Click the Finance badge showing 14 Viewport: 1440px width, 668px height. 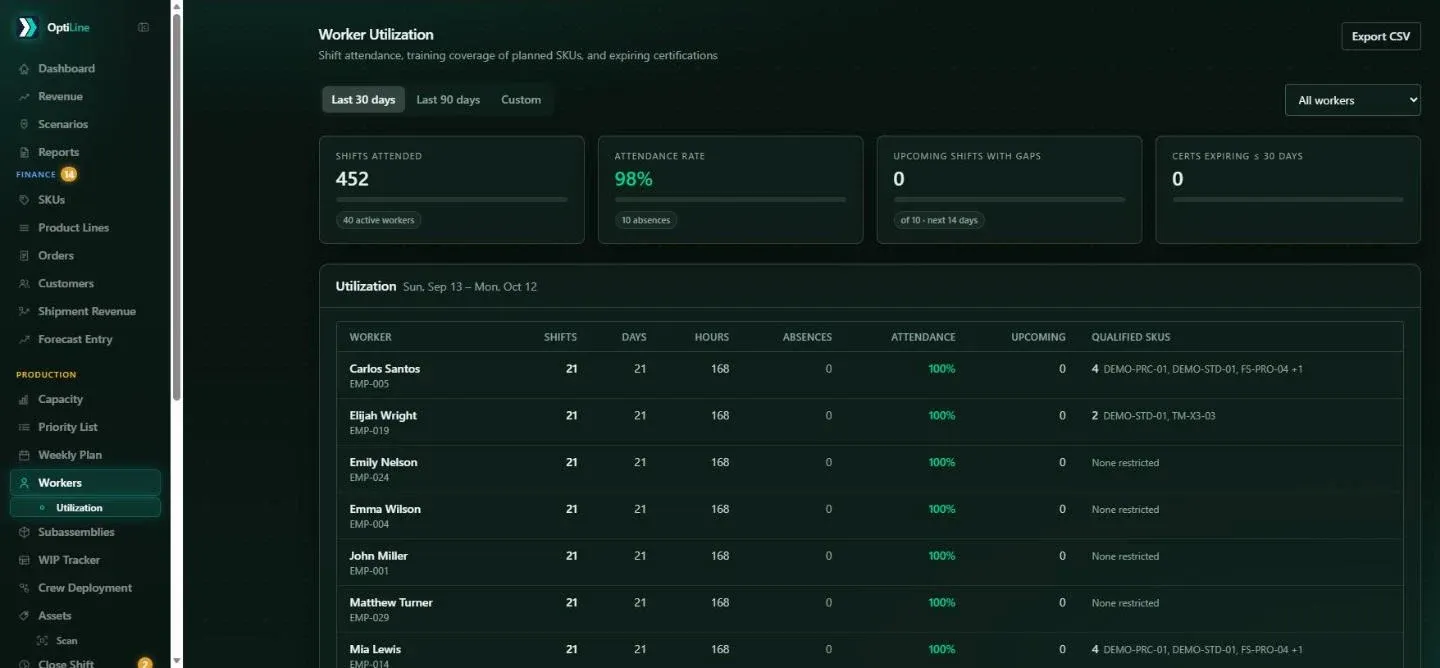click(68, 174)
